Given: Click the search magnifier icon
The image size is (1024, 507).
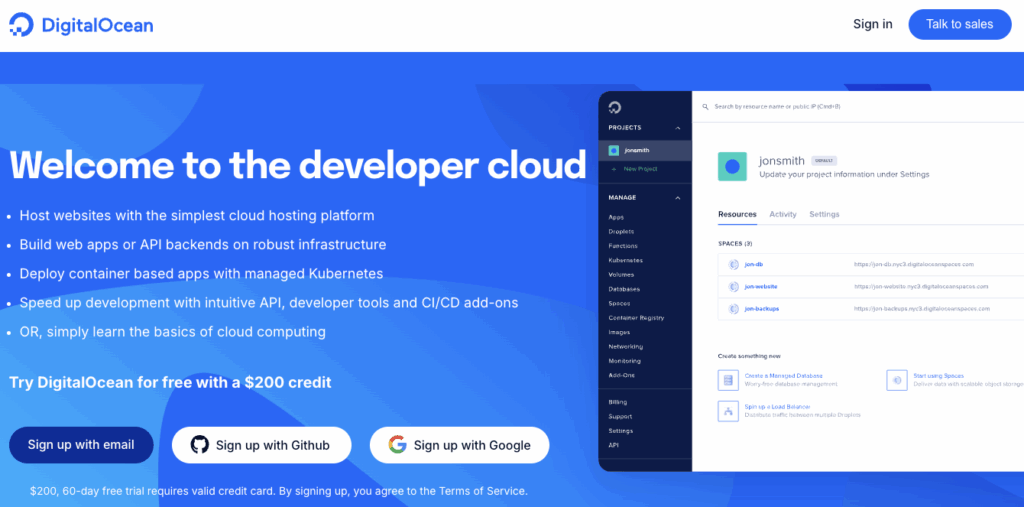Looking at the screenshot, I should coord(705,106).
